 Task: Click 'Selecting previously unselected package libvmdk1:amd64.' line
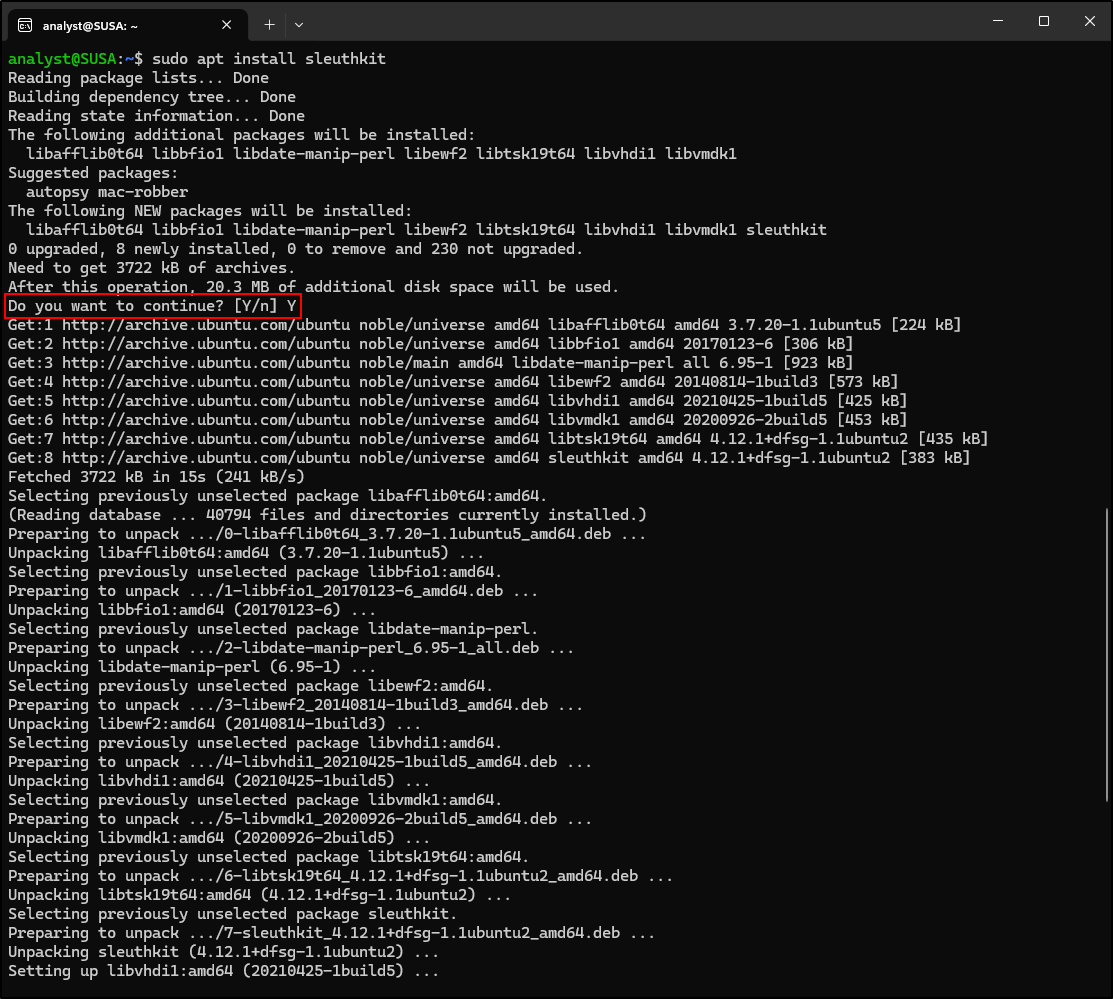(255, 800)
